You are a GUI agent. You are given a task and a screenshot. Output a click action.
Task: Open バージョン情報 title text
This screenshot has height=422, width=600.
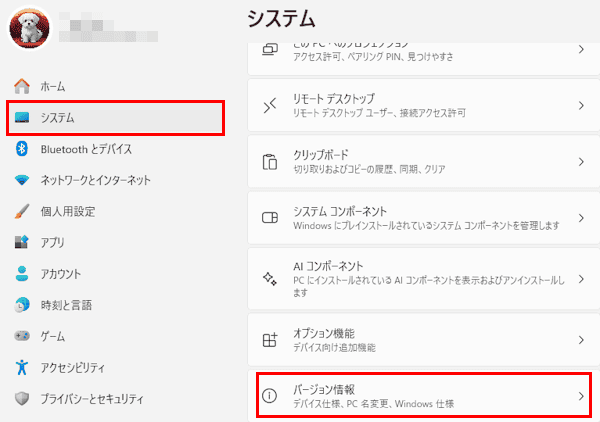click(324, 389)
